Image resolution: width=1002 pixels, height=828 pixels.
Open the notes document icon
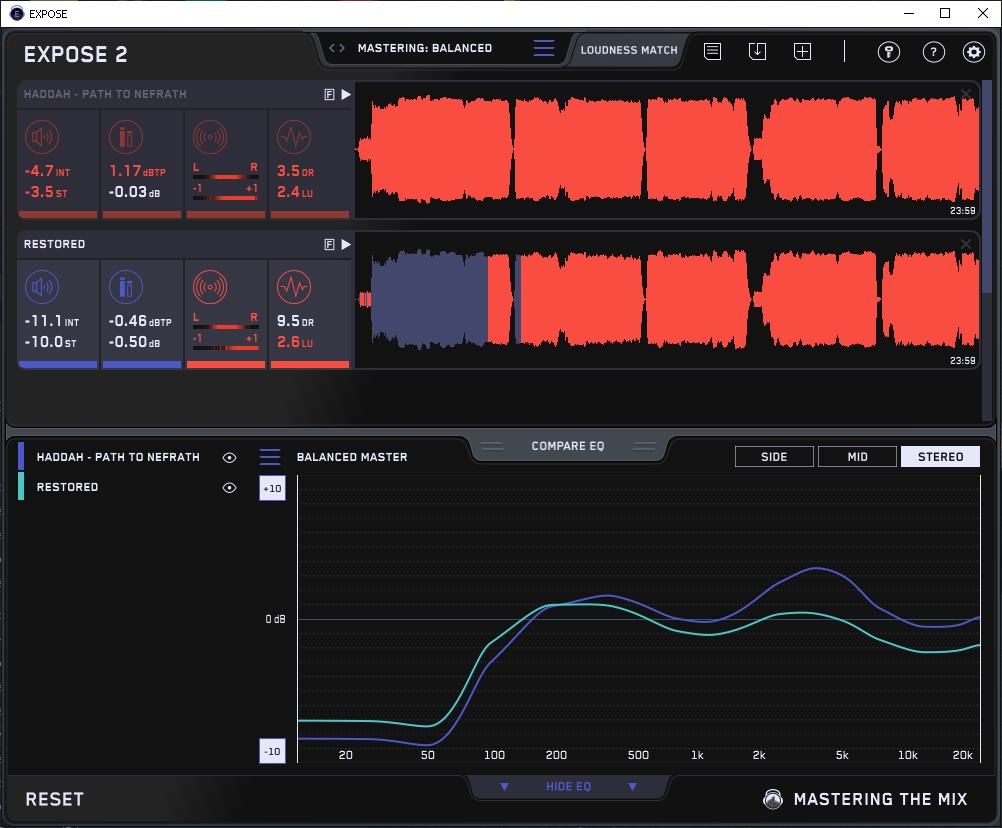coord(712,51)
